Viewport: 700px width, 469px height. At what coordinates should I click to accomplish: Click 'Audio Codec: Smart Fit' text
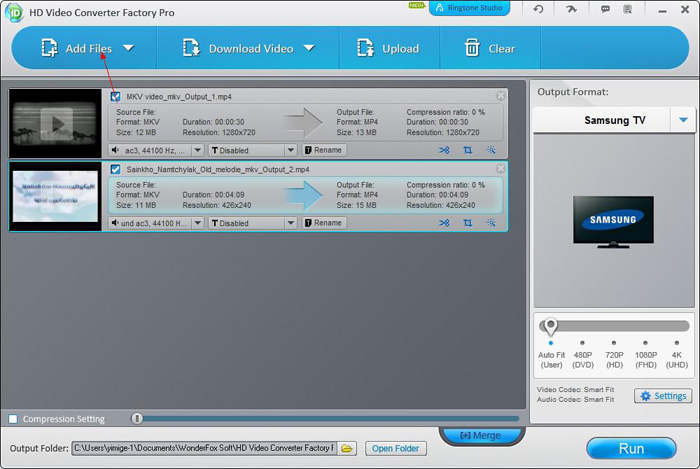[575, 399]
